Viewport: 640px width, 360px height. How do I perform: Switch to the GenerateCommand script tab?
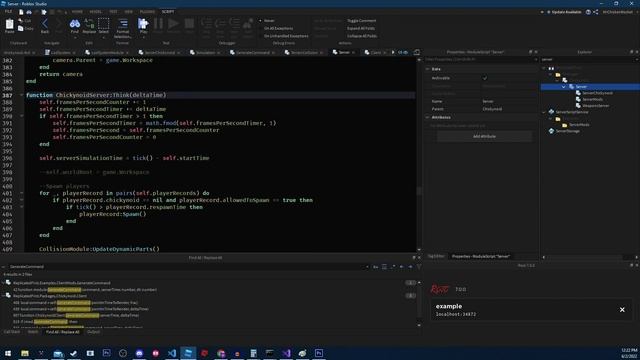(252, 52)
